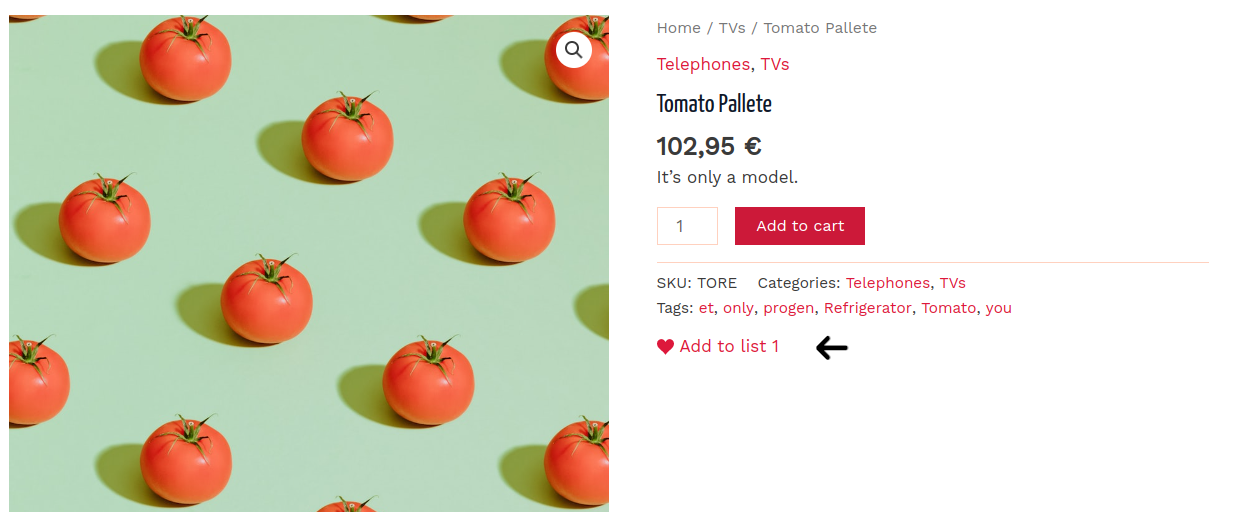The width and height of the screenshot is (1257, 512).
Task: Open Telephones link beside SKU categories
Action: tap(888, 283)
